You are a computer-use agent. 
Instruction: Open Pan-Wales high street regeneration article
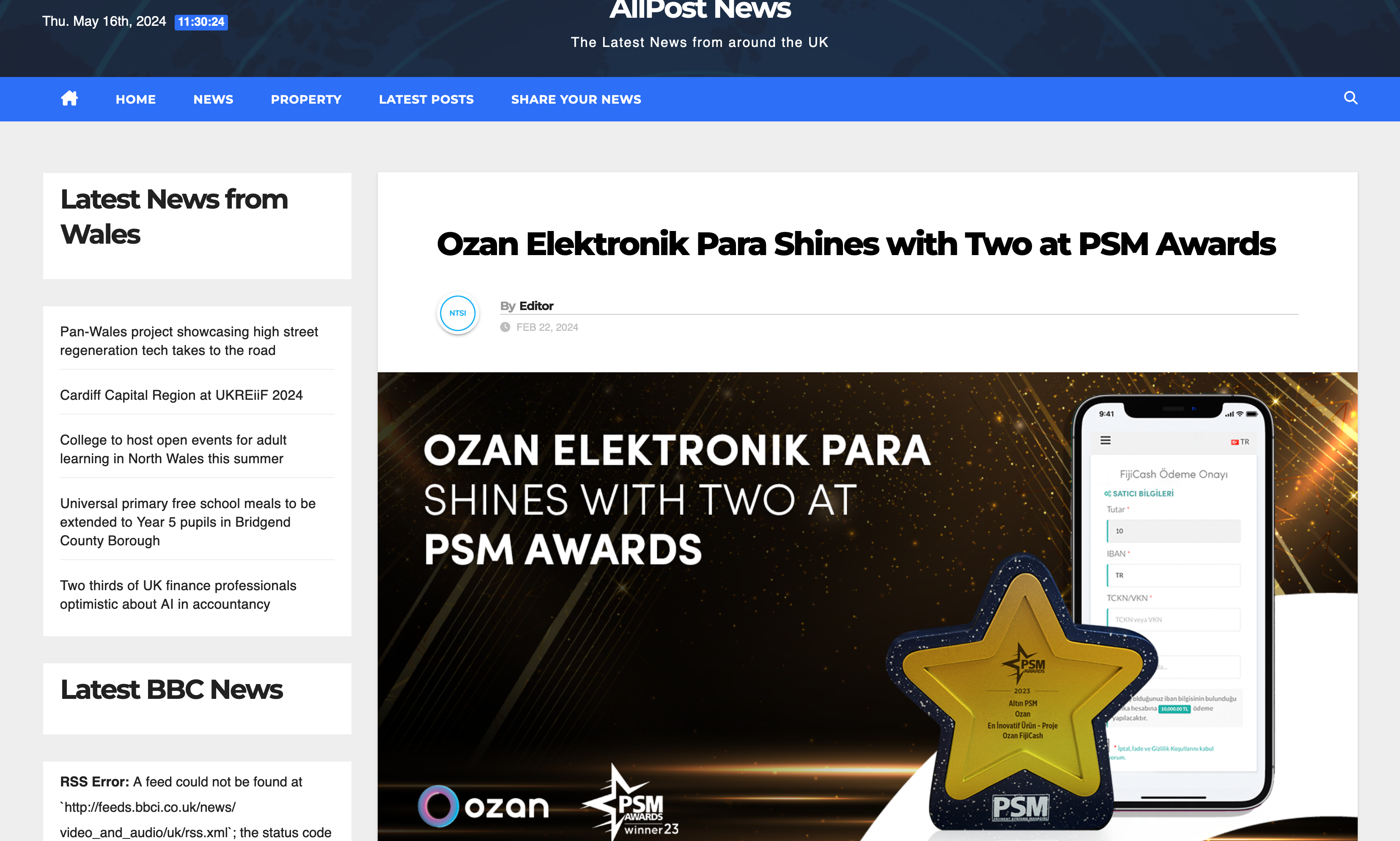189,341
